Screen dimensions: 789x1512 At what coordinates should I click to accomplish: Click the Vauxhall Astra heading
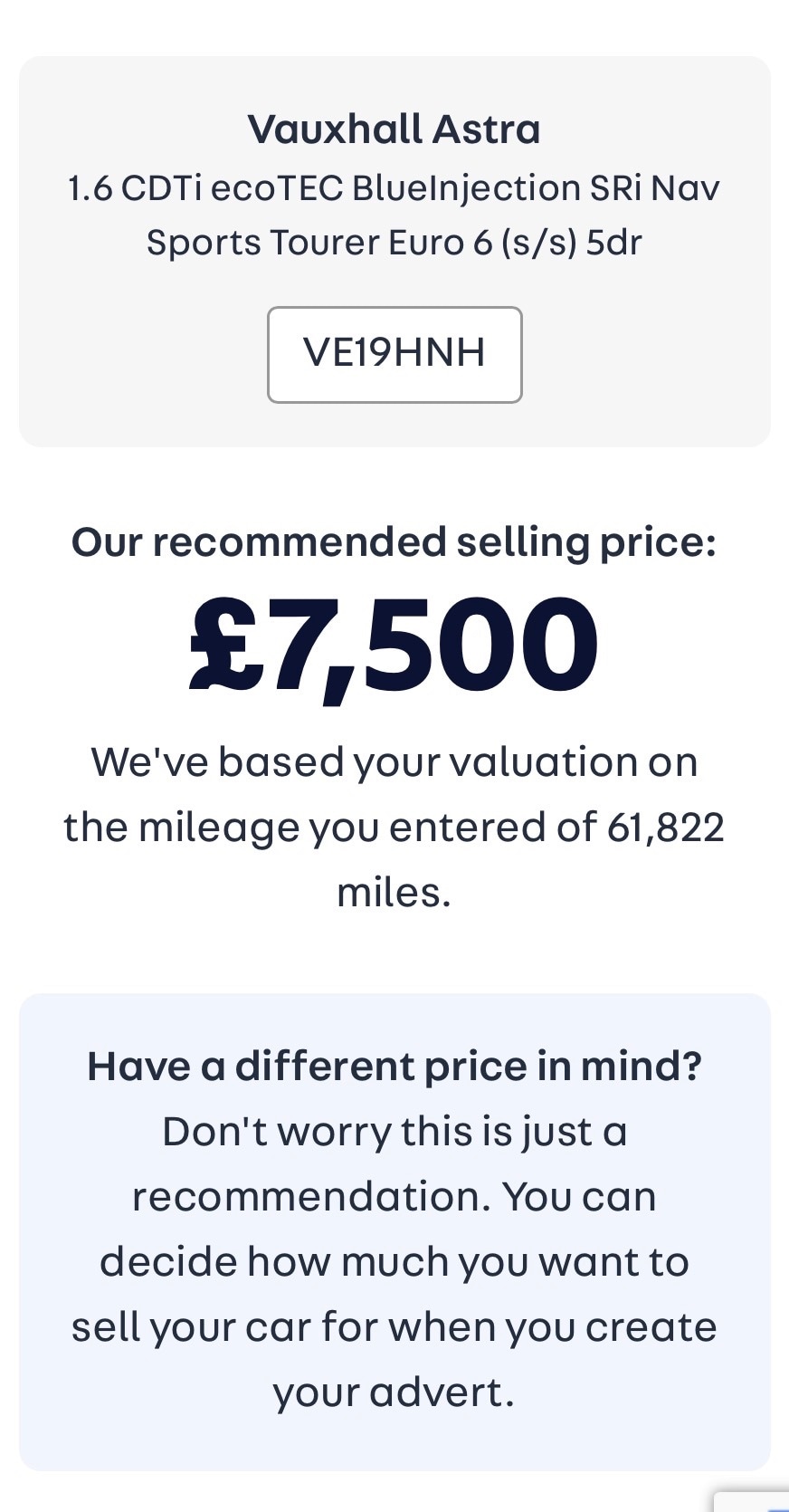click(x=394, y=129)
